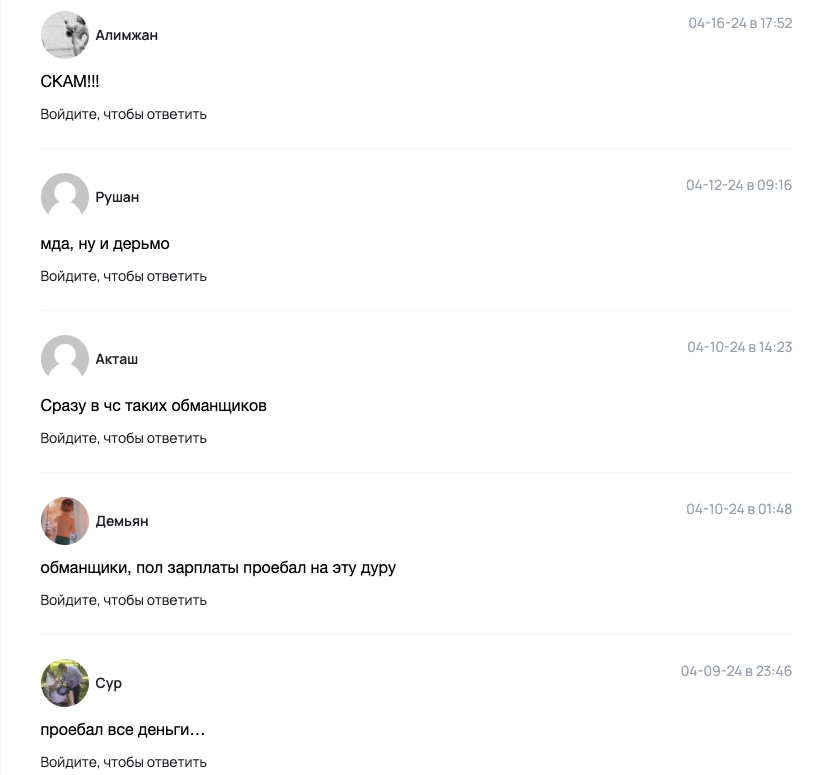Click the username Сур

point(108,684)
